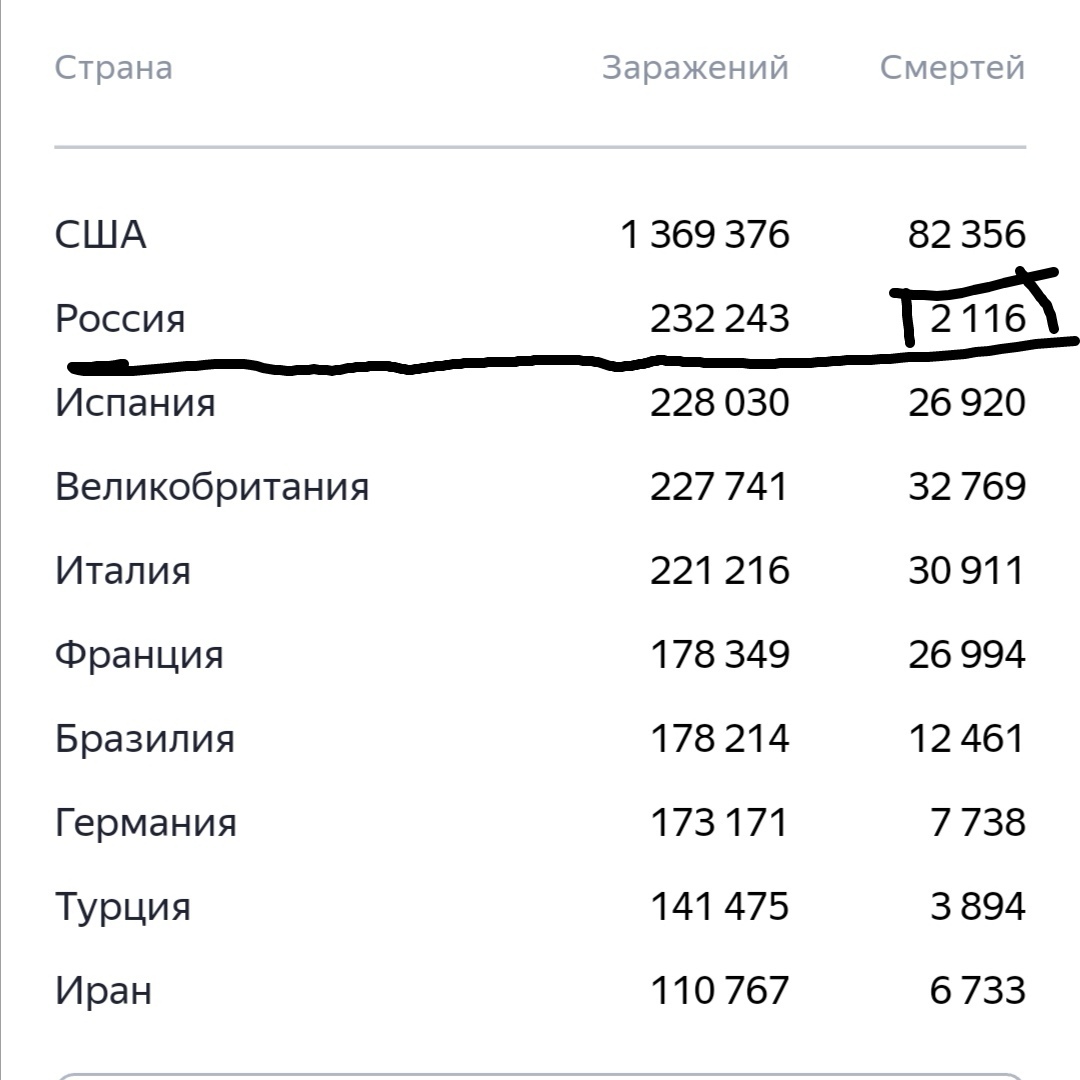Image resolution: width=1080 pixels, height=1080 pixels.
Task: Click Russia infections value 232 243
Action: tap(720, 318)
